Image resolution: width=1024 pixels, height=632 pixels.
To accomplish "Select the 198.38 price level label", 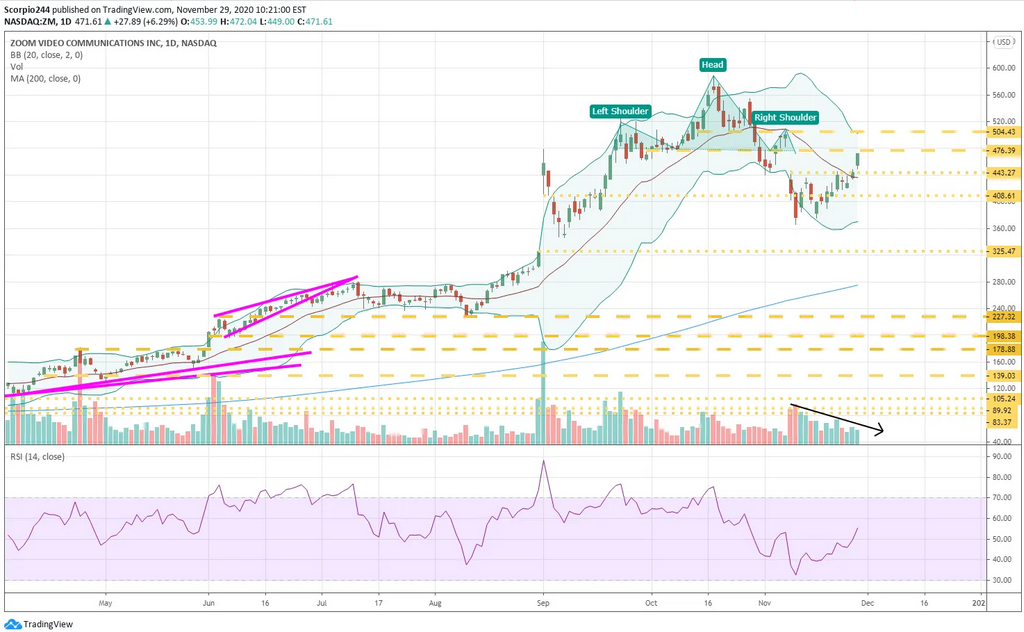I will point(1002,336).
